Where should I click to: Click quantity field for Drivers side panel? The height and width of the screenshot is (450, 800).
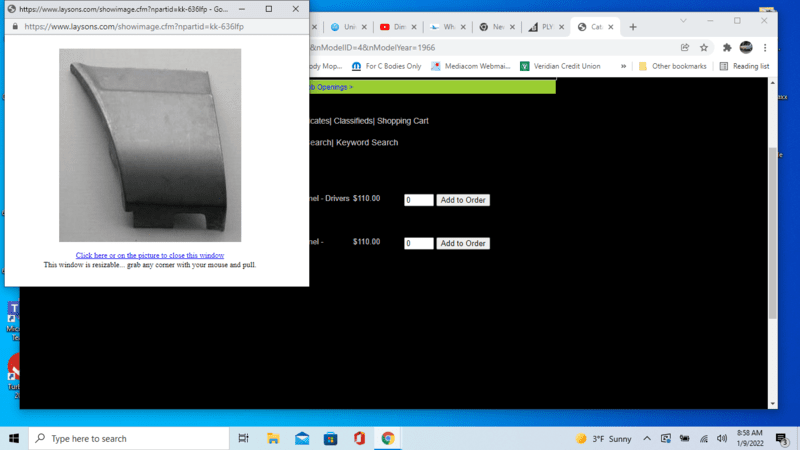(x=418, y=200)
